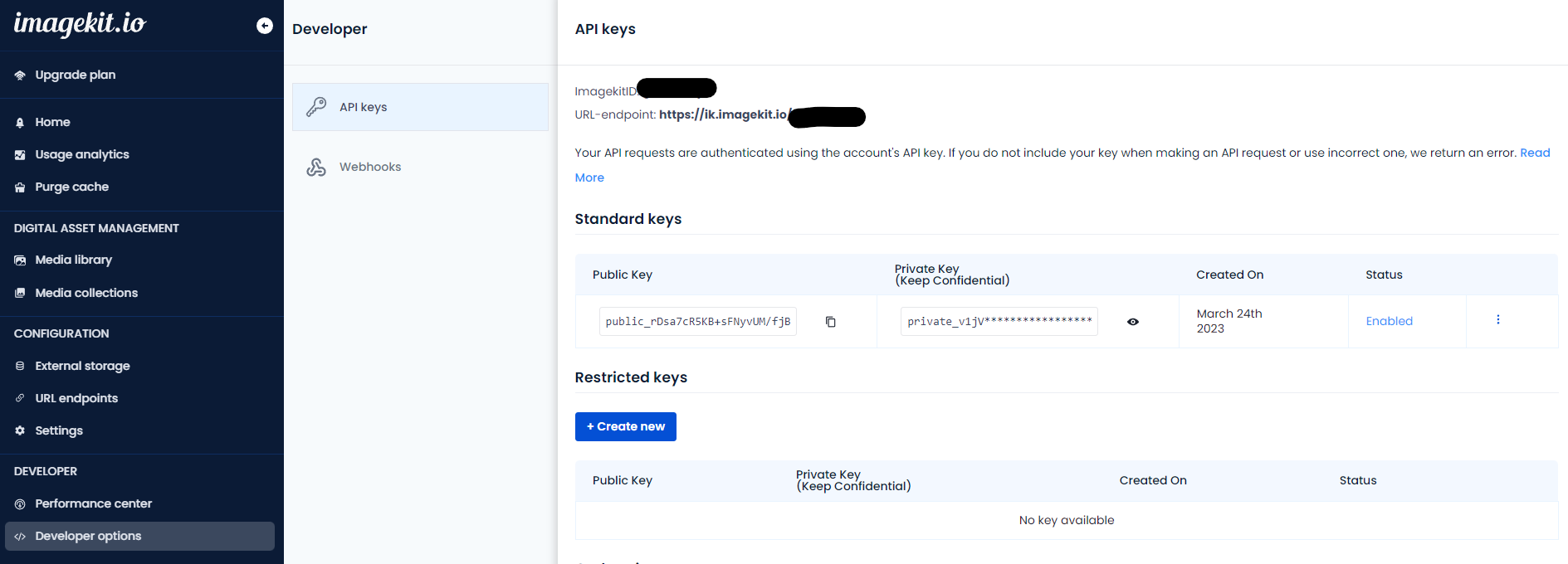
Task: Open Purge cache page
Action: coord(72,187)
